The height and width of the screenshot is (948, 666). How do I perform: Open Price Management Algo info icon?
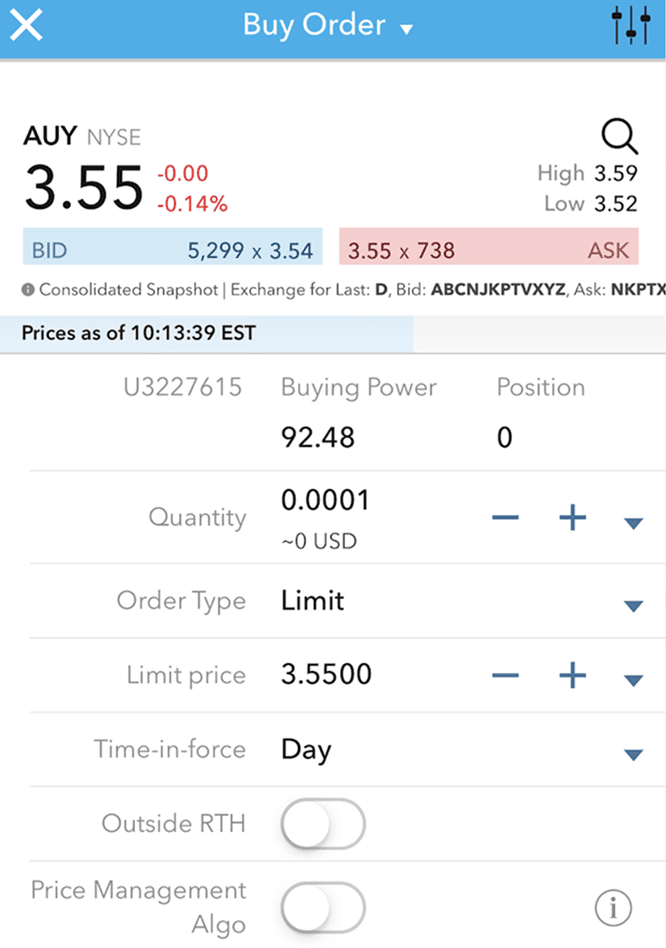613,907
